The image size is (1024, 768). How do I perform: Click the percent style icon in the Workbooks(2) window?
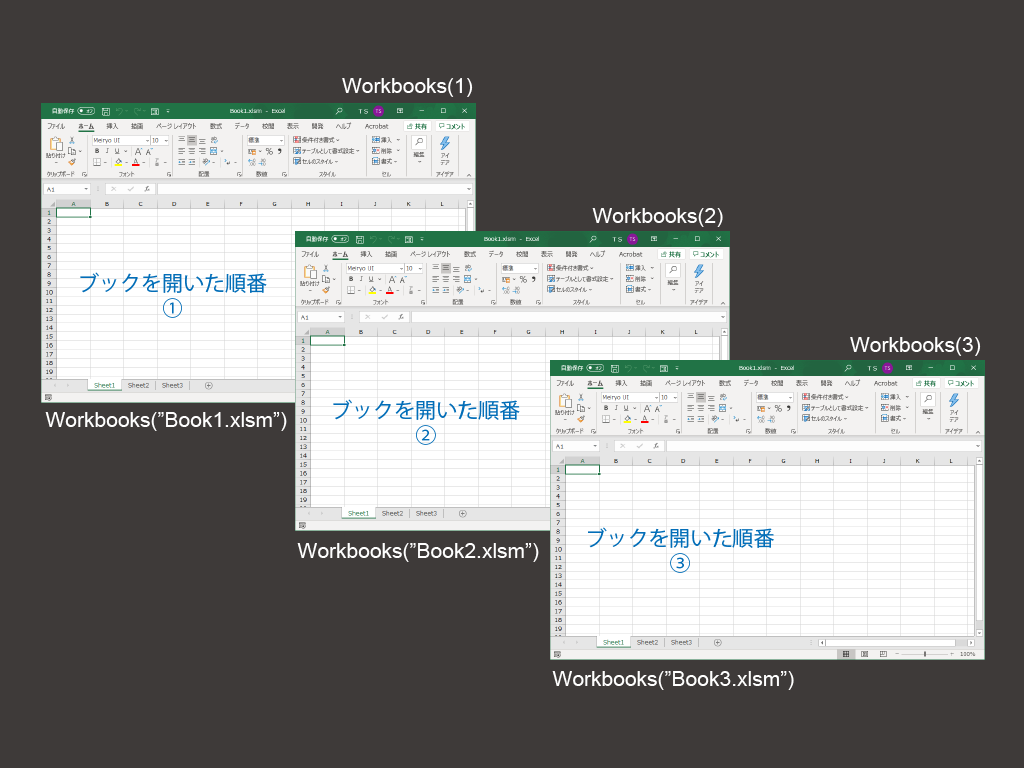pyautogui.click(x=521, y=279)
